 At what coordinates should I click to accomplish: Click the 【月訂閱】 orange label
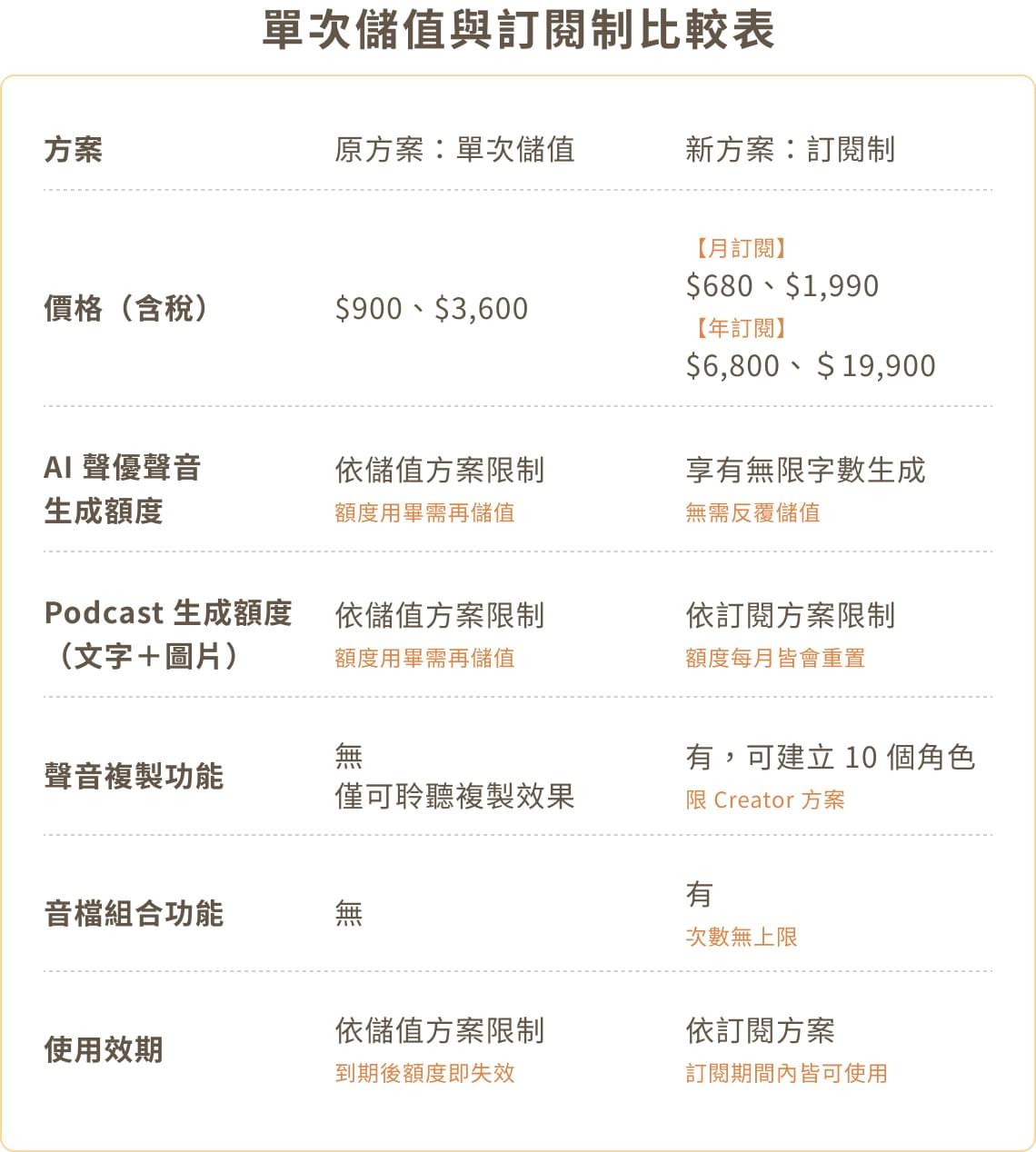coord(742,247)
